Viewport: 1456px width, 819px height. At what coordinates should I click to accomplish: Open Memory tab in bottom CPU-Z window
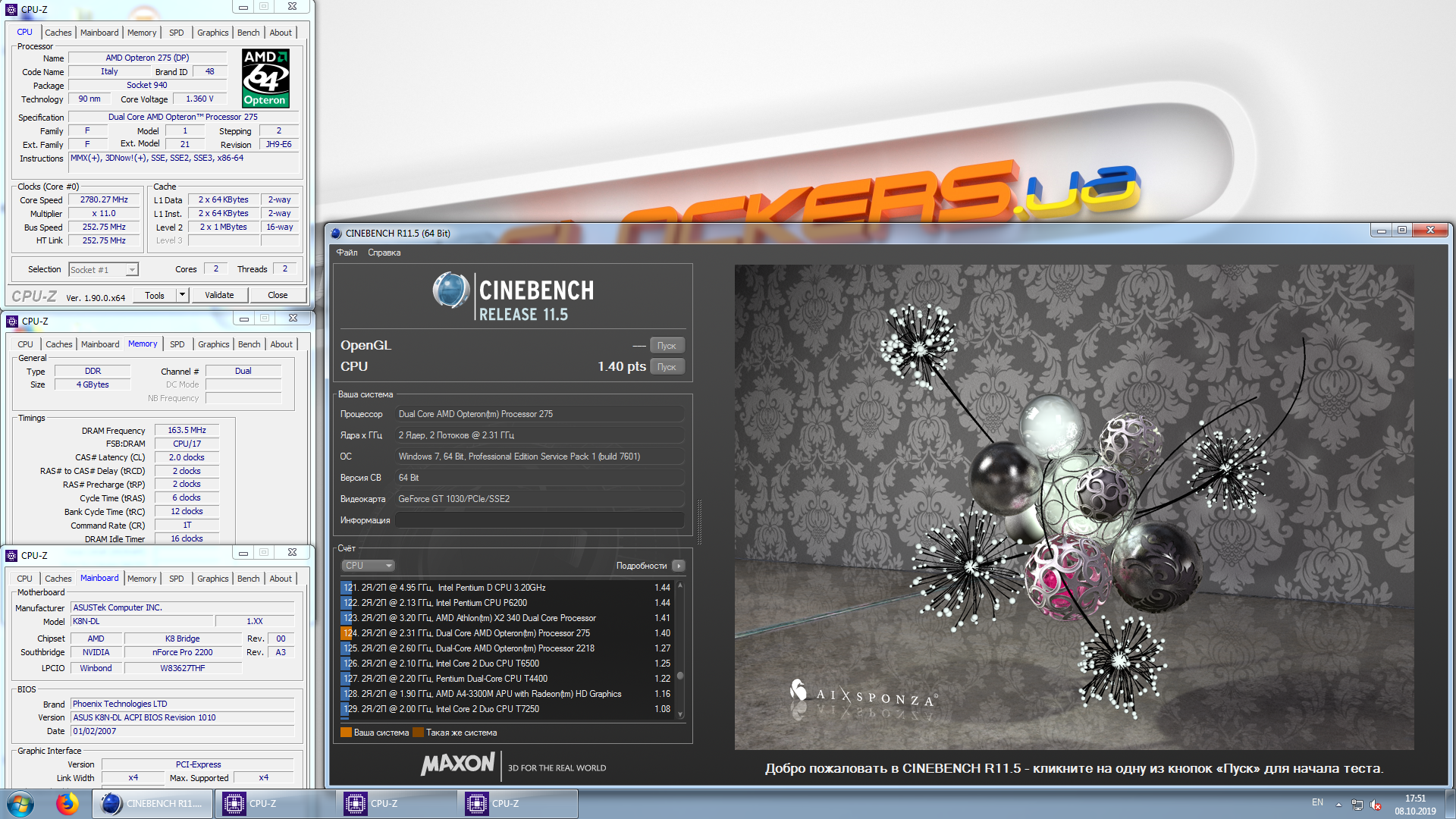click(x=142, y=579)
